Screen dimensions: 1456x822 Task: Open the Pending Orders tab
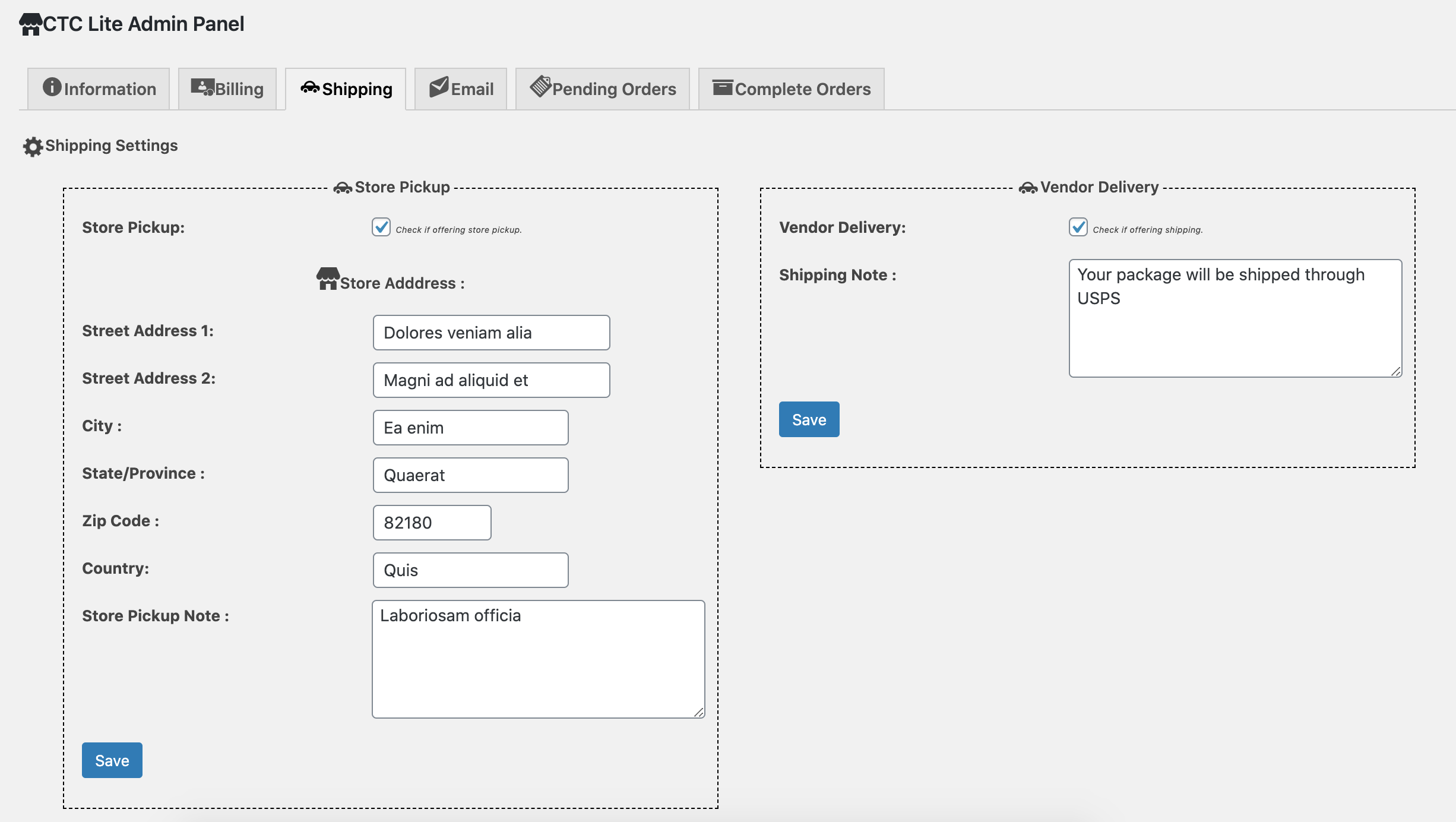coord(603,88)
